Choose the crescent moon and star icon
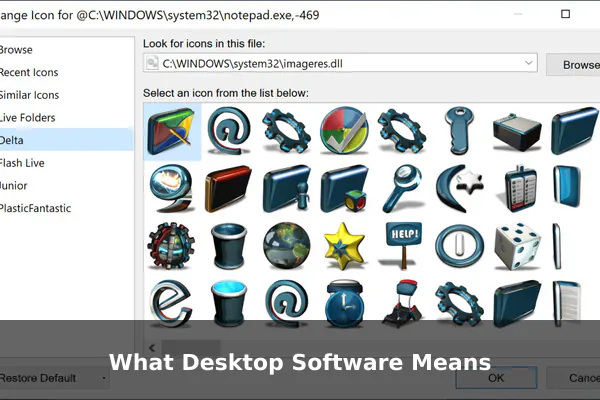The image size is (600, 400). coord(459,188)
